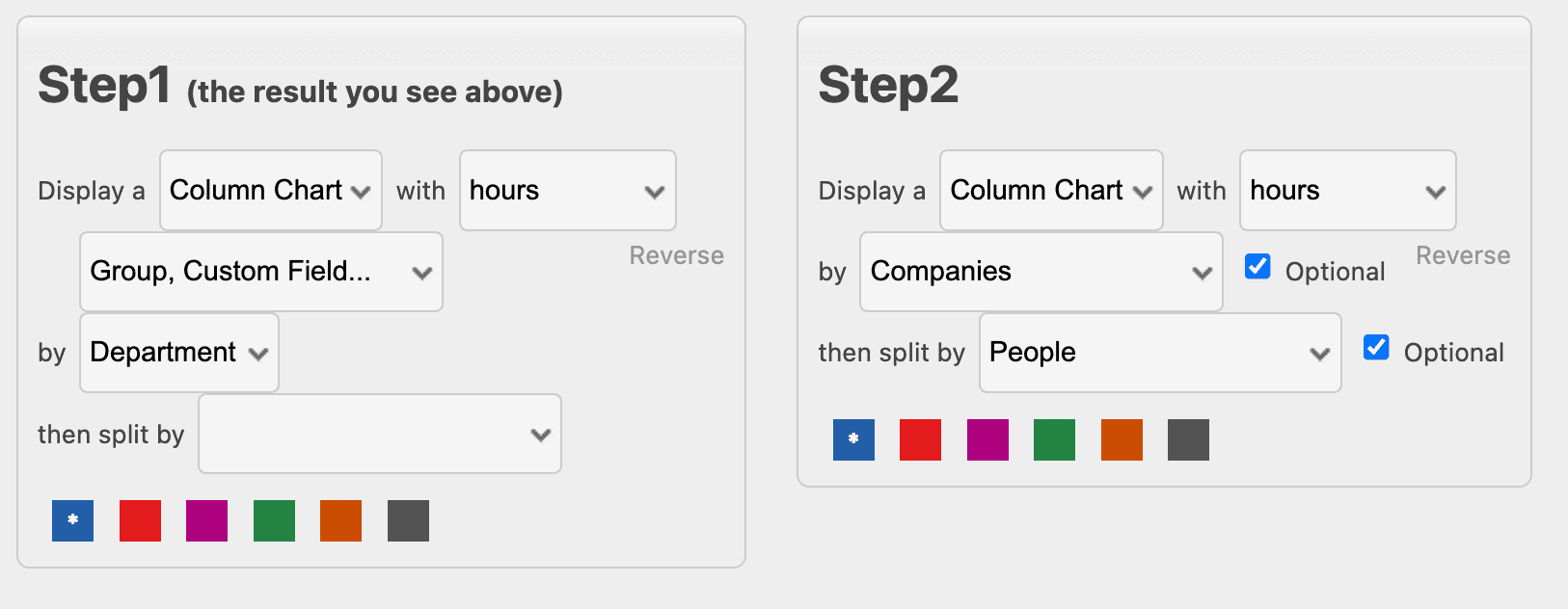1568x609 pixels.
Task: Open the Companies dropdown in Step2
Action: click(x=1041, y=271)
